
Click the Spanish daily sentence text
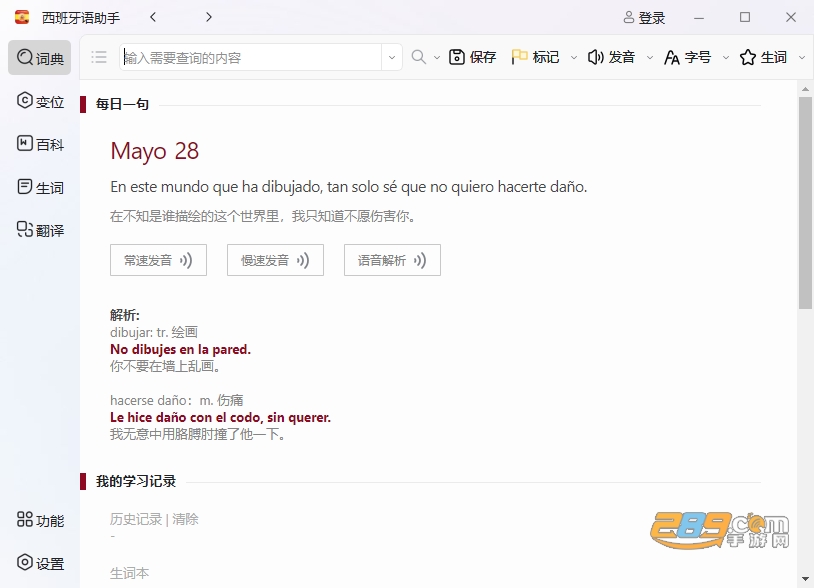348,187
